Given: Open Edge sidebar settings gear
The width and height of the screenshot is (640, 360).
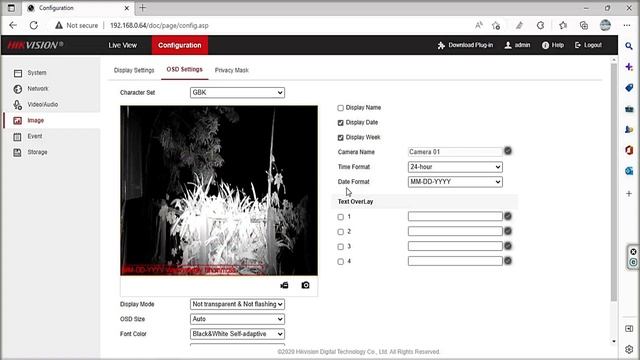Looking at the screenshot, I should point(629,349).
